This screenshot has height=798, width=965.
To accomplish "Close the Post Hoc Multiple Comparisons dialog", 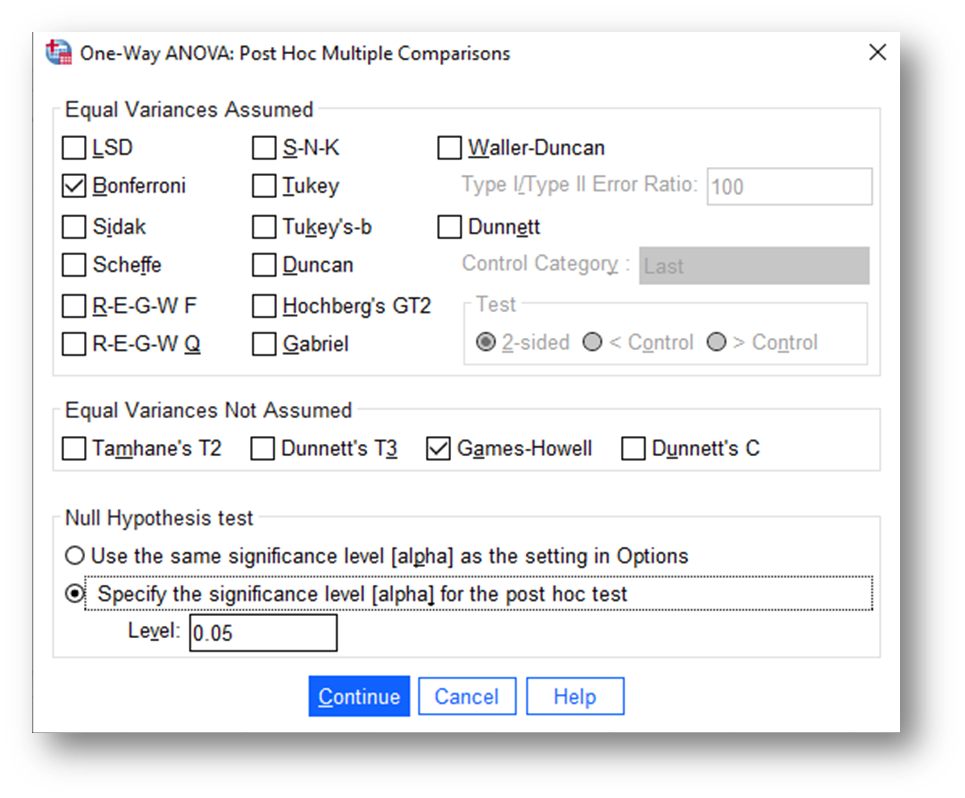I will point(877,52).
